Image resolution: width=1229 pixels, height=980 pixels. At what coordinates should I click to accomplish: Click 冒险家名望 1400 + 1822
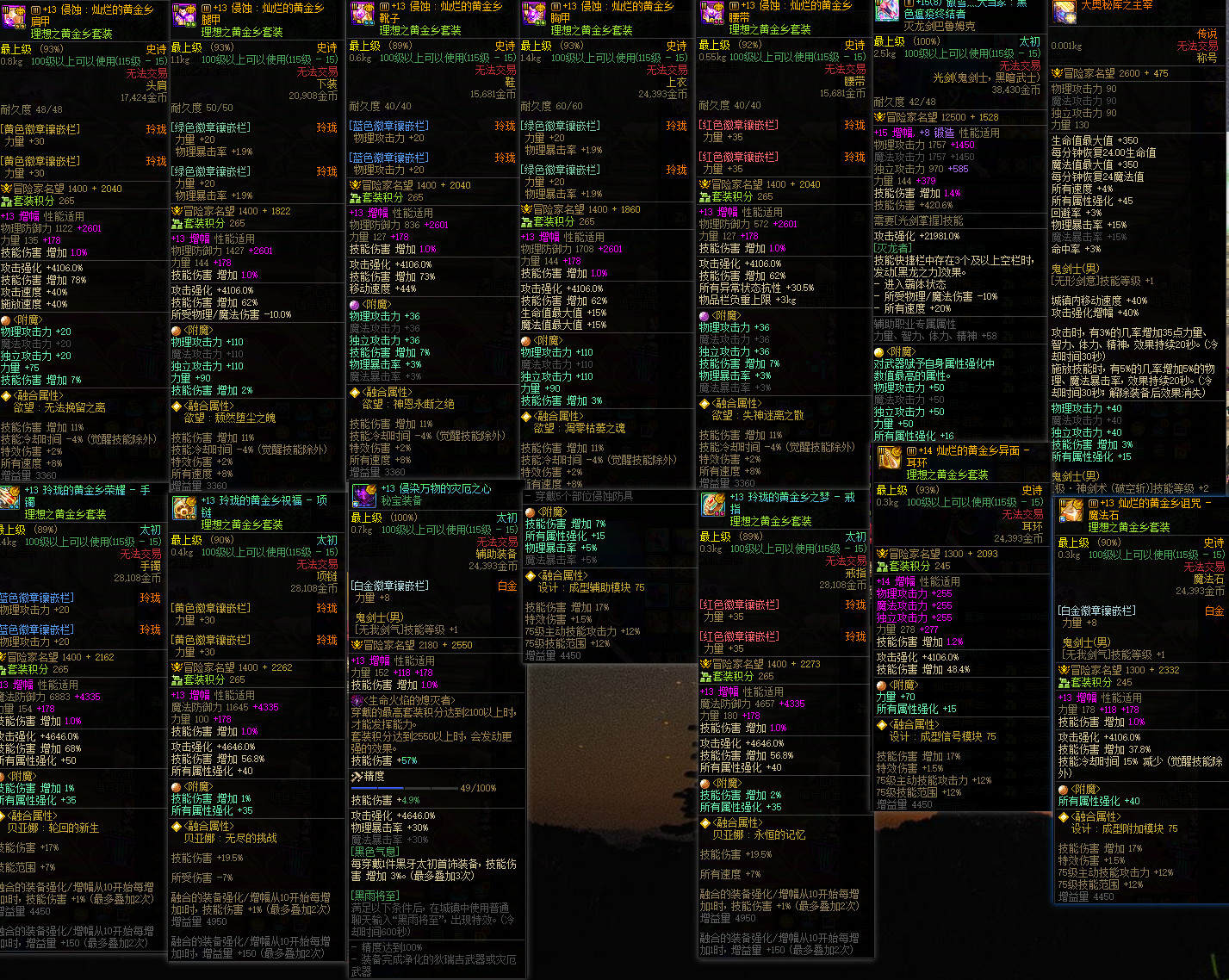[x=232, y=211]
